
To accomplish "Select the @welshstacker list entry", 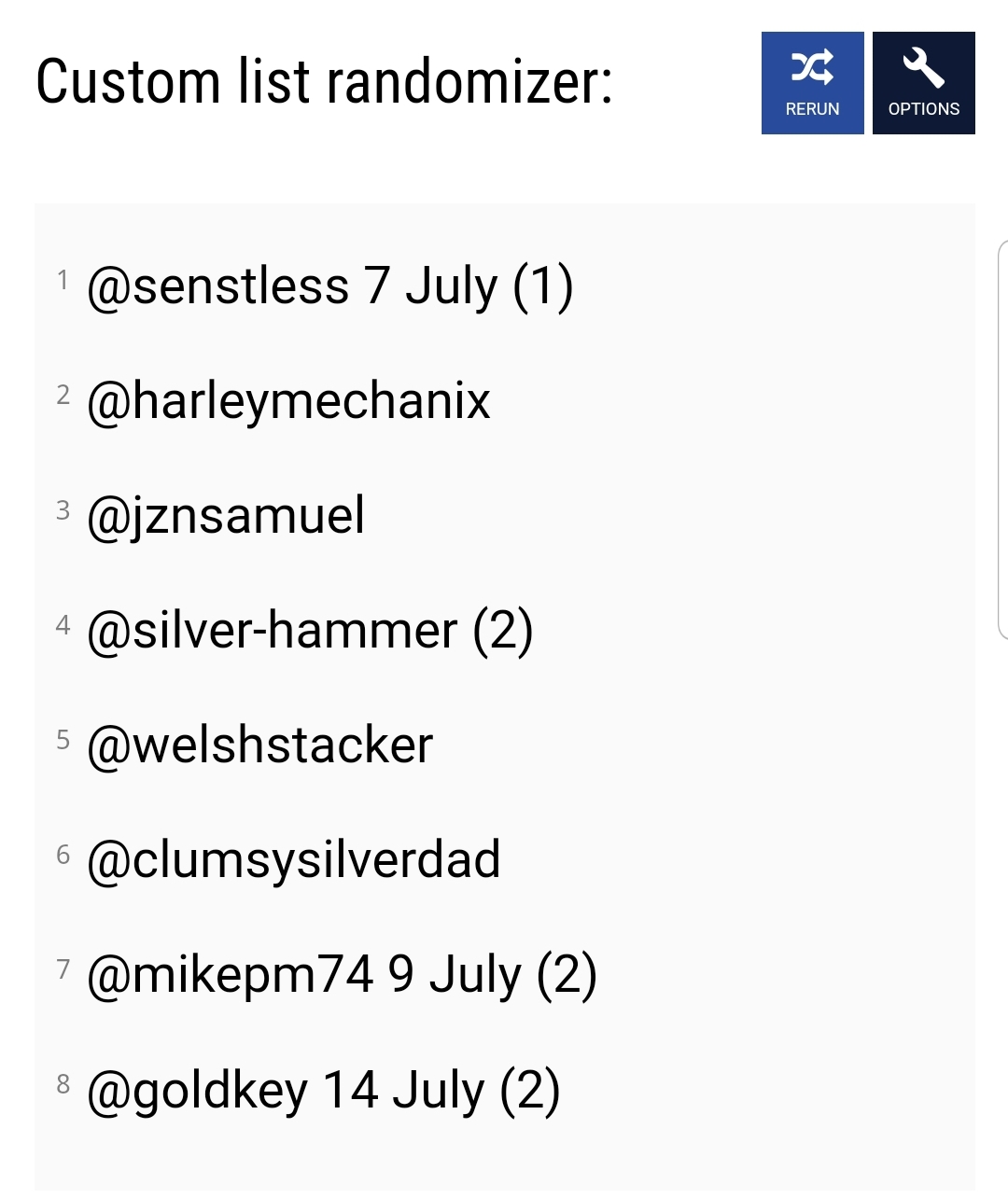I will pos(259,745).
